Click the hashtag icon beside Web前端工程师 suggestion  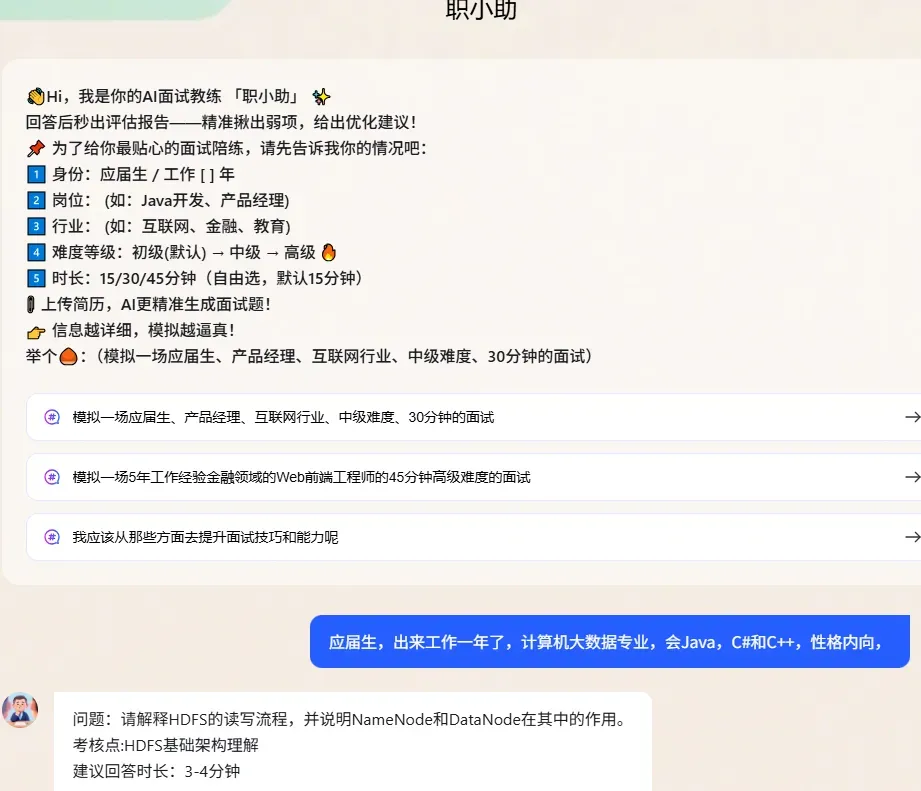52,477
